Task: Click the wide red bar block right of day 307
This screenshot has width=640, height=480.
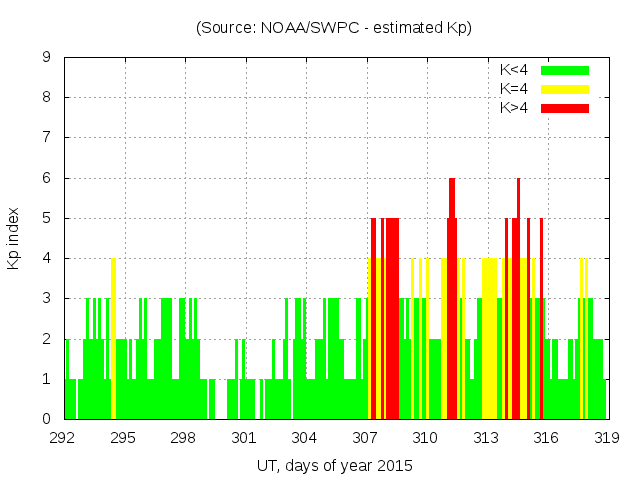Action: pos(392,320)
